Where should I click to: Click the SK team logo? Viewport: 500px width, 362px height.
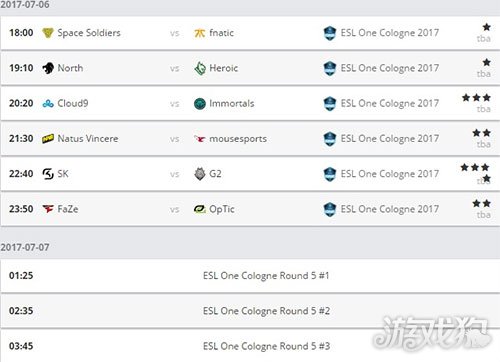[x=48, y=174]
